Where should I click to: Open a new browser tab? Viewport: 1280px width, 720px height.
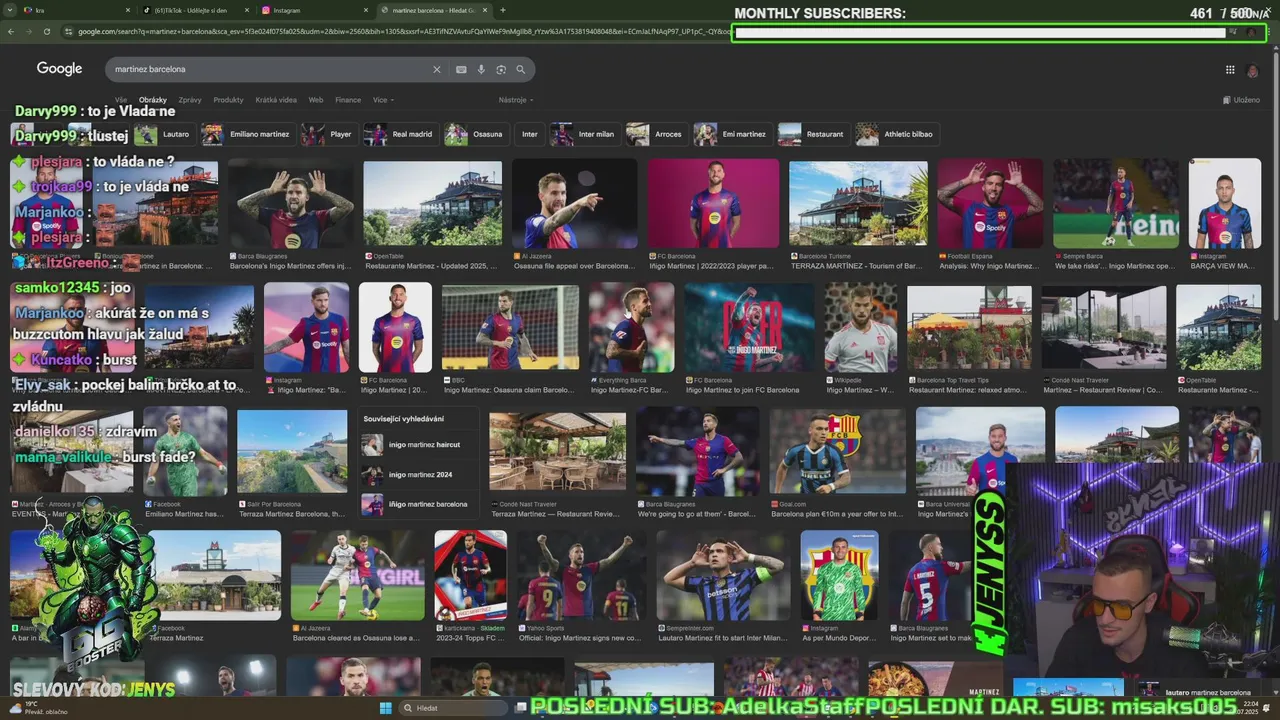coord(502,10)
